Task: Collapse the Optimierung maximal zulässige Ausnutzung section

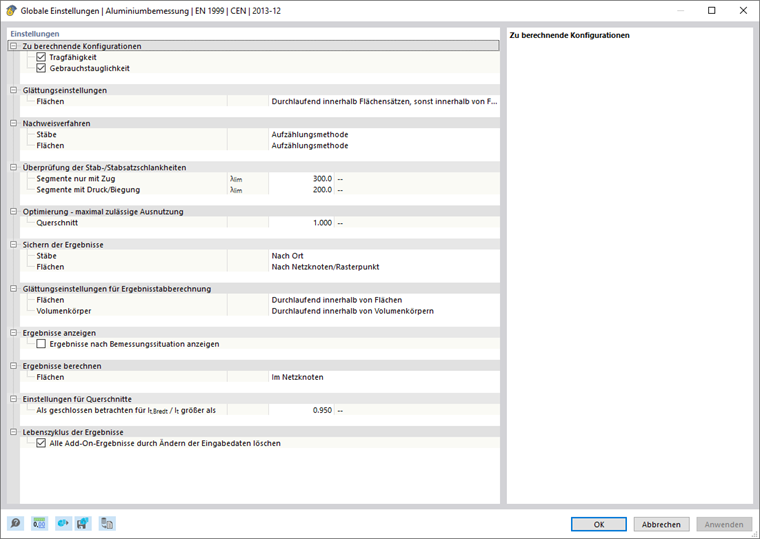Action: (x=14, y=211)
